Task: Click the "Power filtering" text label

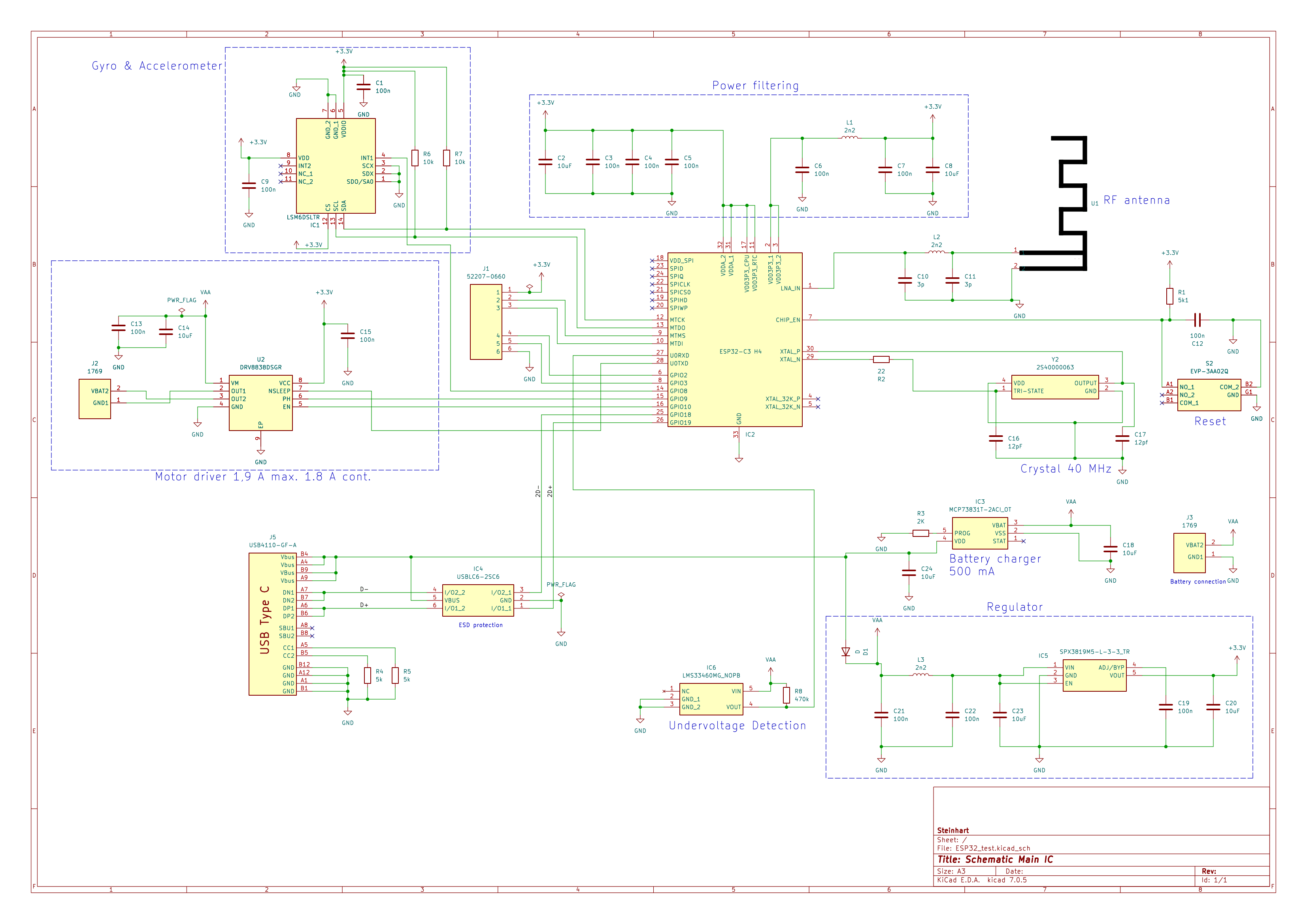Action: [x=755, y=86]
